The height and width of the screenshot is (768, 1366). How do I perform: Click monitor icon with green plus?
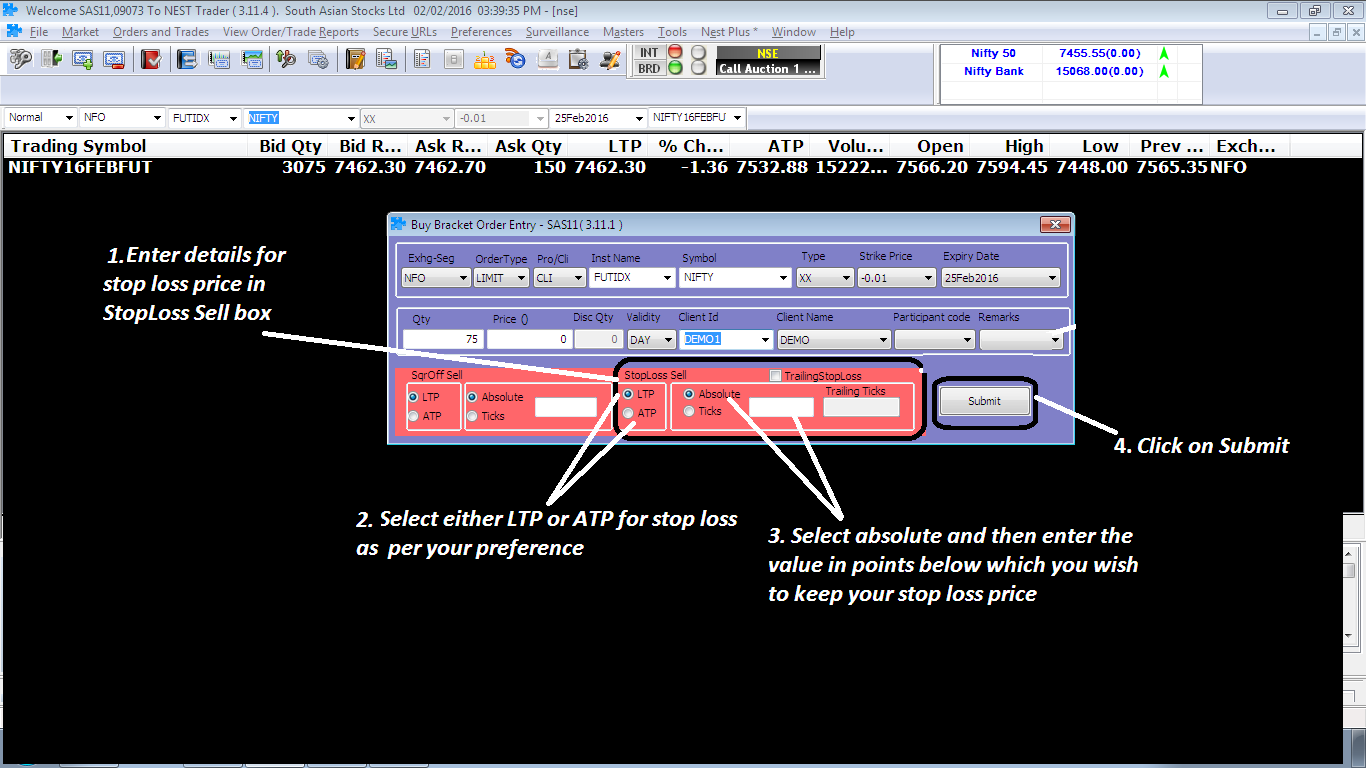82,60
